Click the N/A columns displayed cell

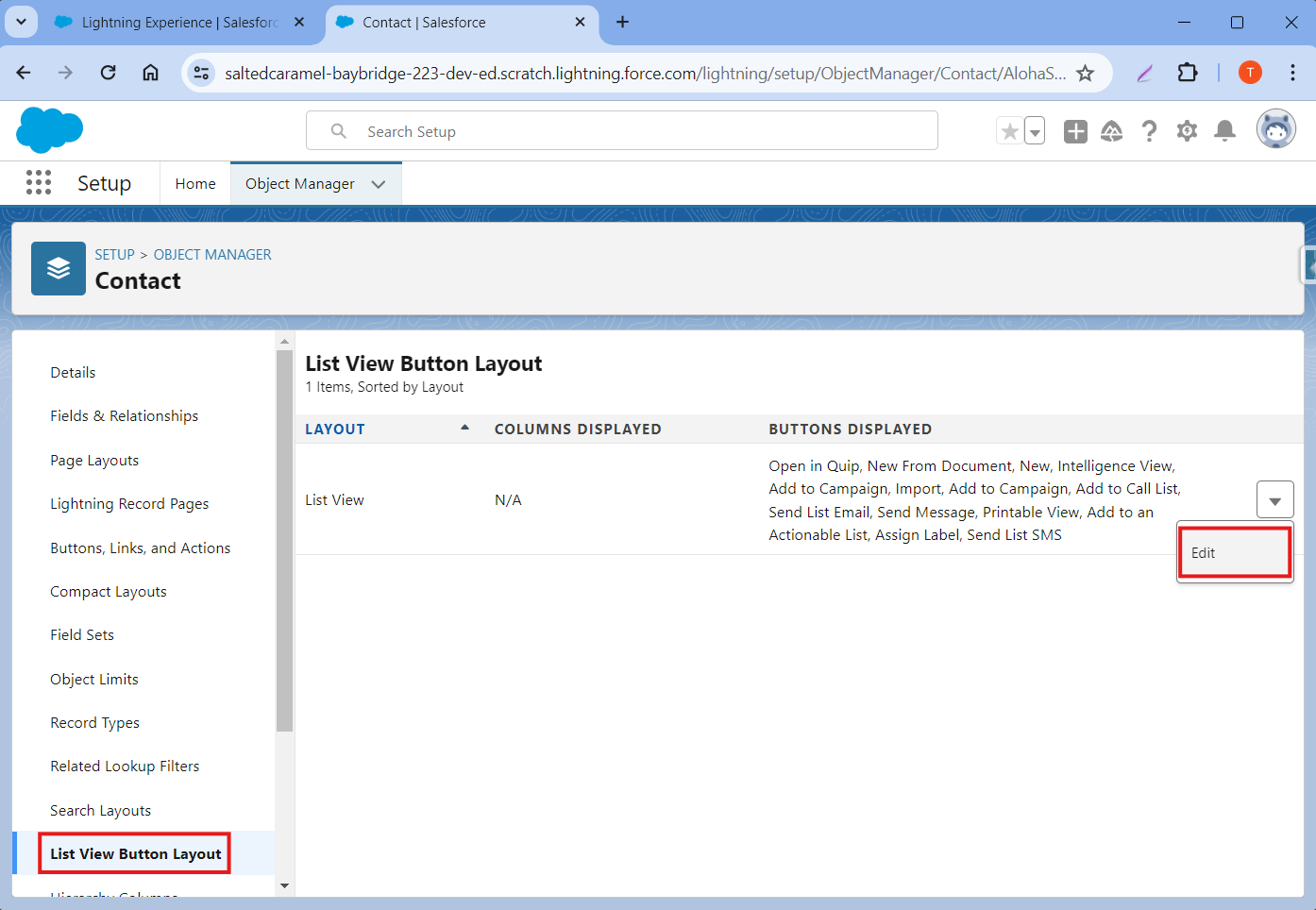point(508,499)
